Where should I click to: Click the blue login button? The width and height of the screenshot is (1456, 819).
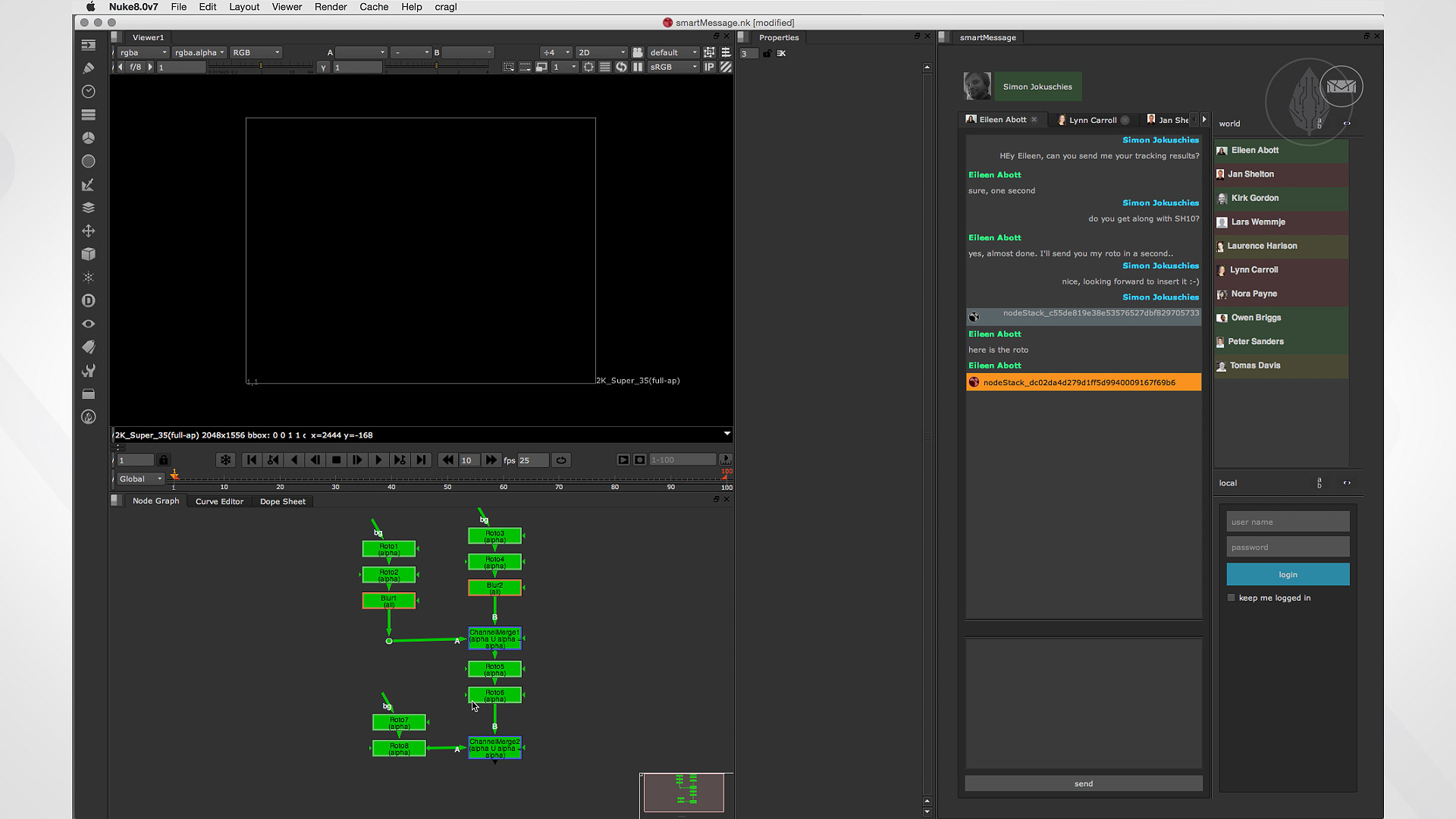[x=1288, y=574]
